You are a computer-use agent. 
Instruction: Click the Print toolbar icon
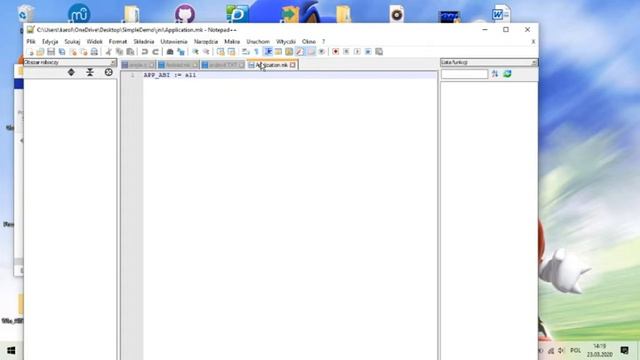(94, 52)
